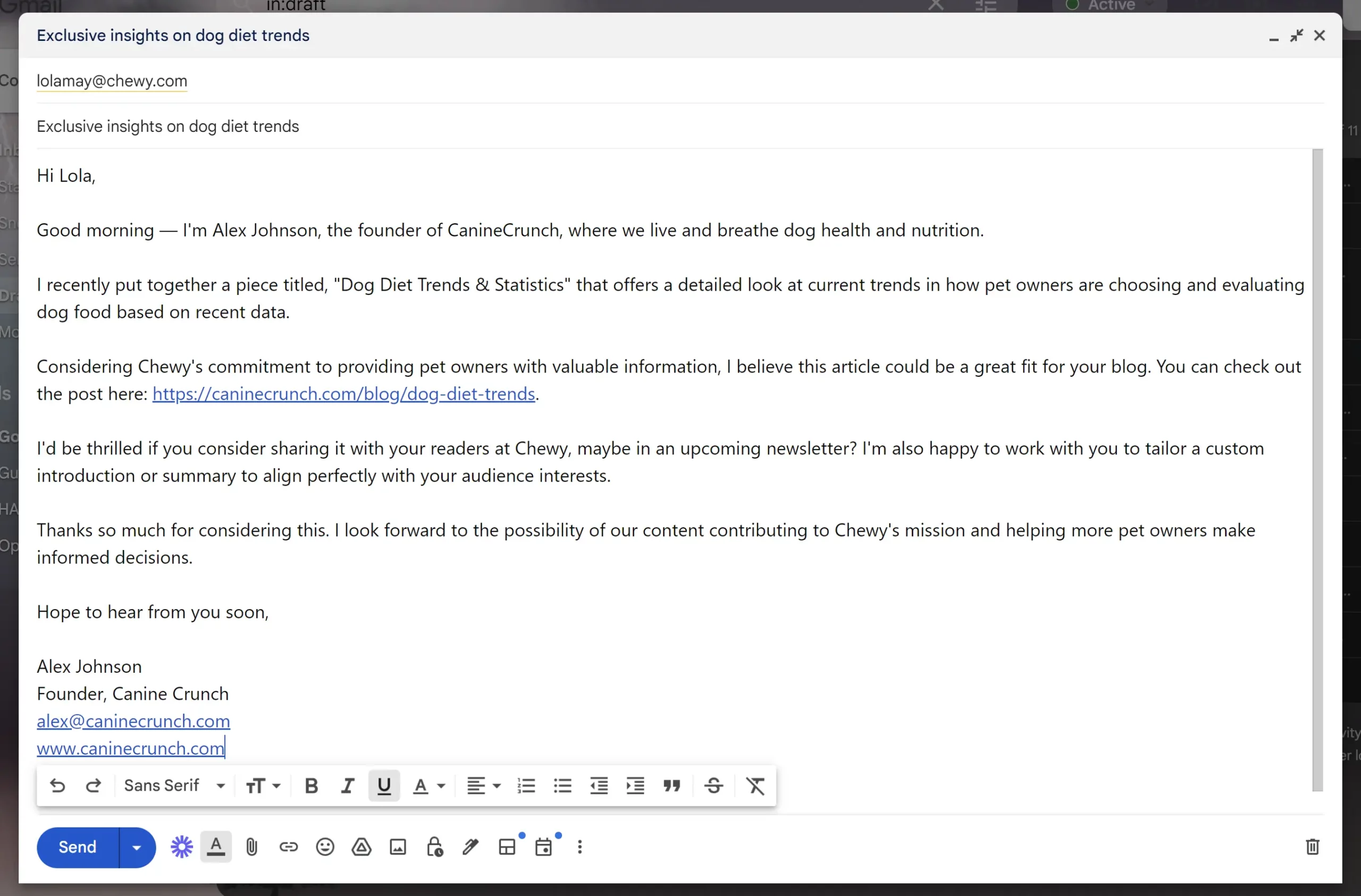Discard the draft with the trash icon
This screenshot has height=896, width=1361.
pos(1313,846)
